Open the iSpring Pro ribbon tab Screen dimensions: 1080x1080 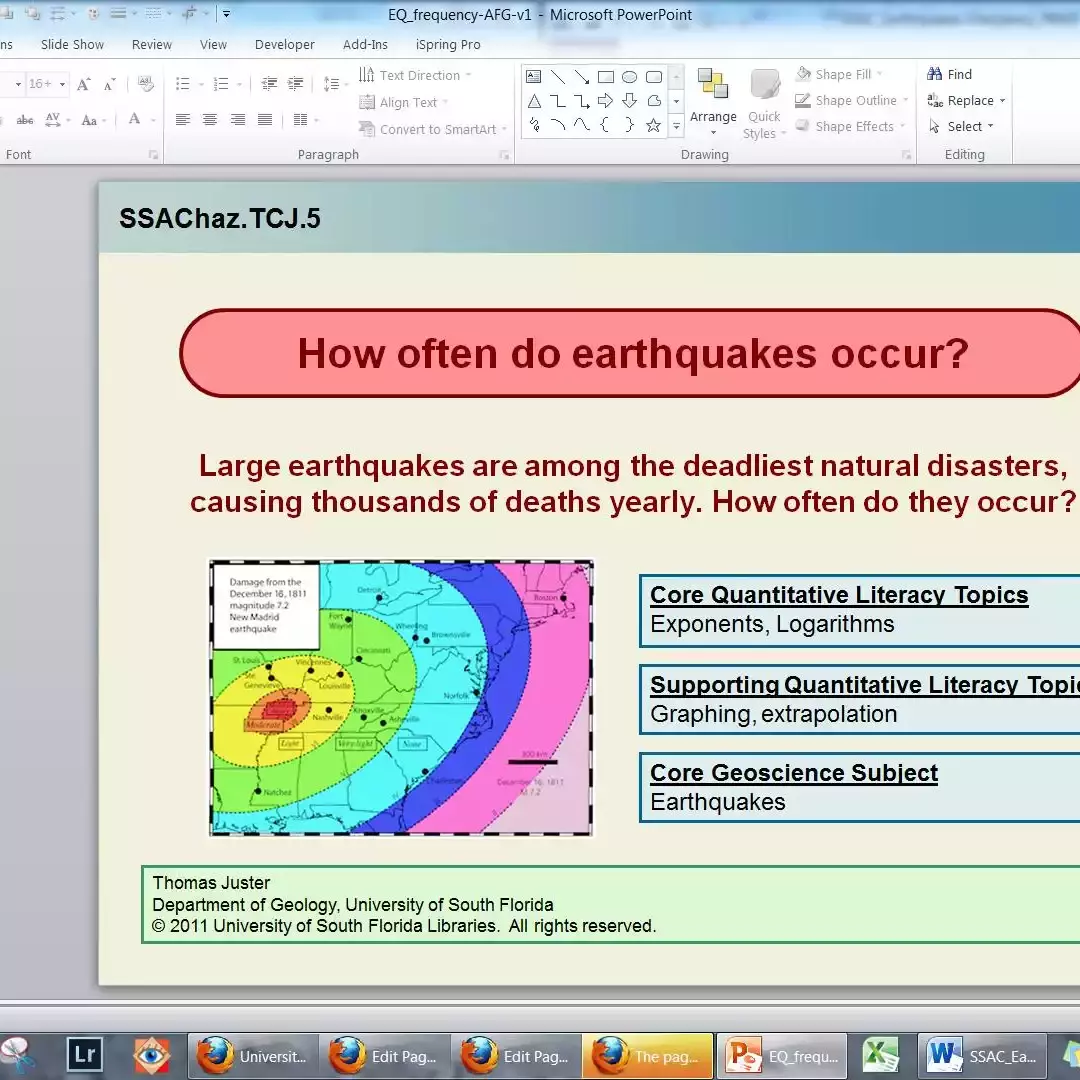coord(447,44)
